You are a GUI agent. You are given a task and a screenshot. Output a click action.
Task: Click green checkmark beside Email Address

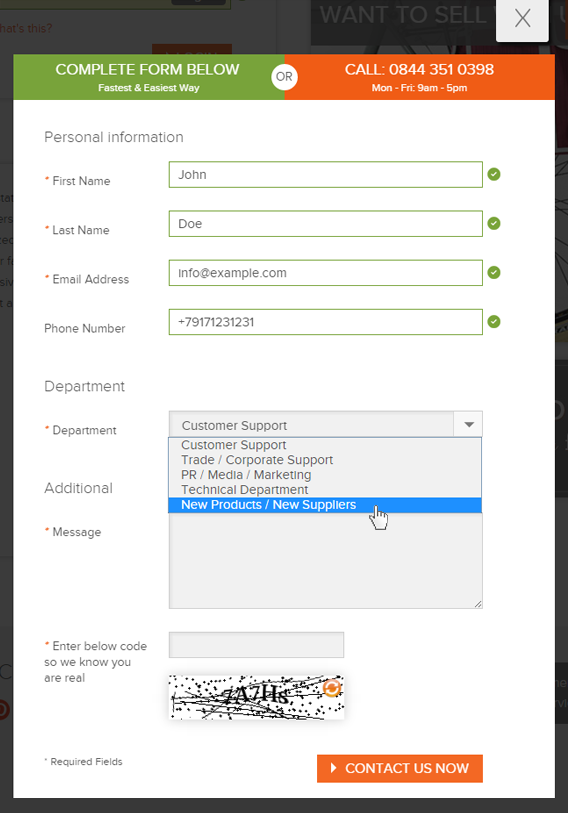[494, 273]
